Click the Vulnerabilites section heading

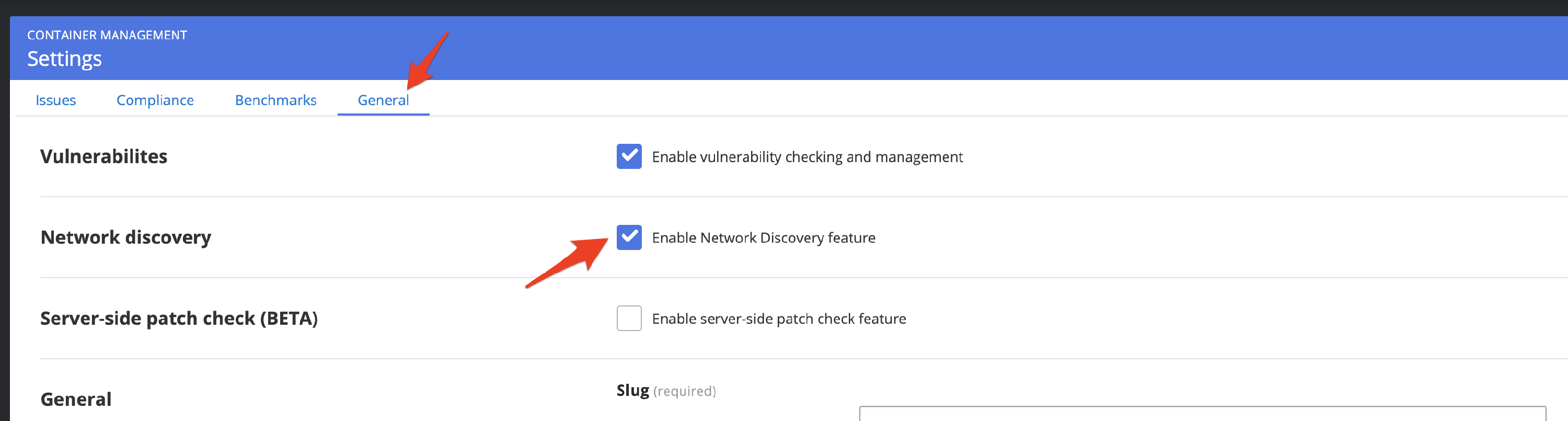pyautogui.click(x=103, y=156)
